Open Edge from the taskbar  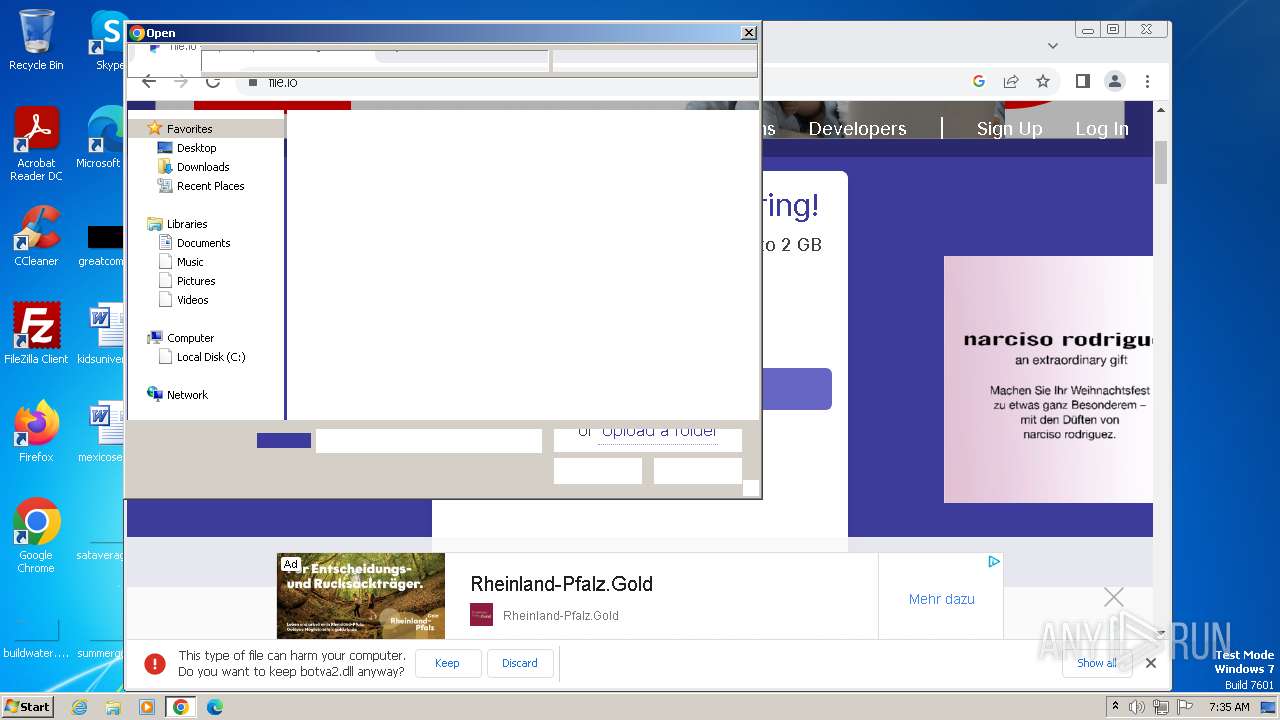coord(215,707)
